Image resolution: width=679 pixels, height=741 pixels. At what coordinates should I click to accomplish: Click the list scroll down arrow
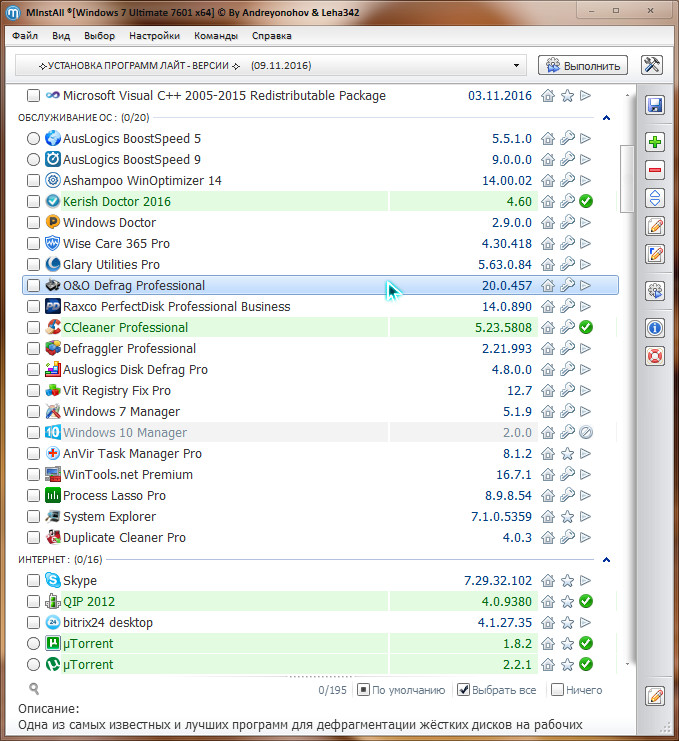[627, 664]
